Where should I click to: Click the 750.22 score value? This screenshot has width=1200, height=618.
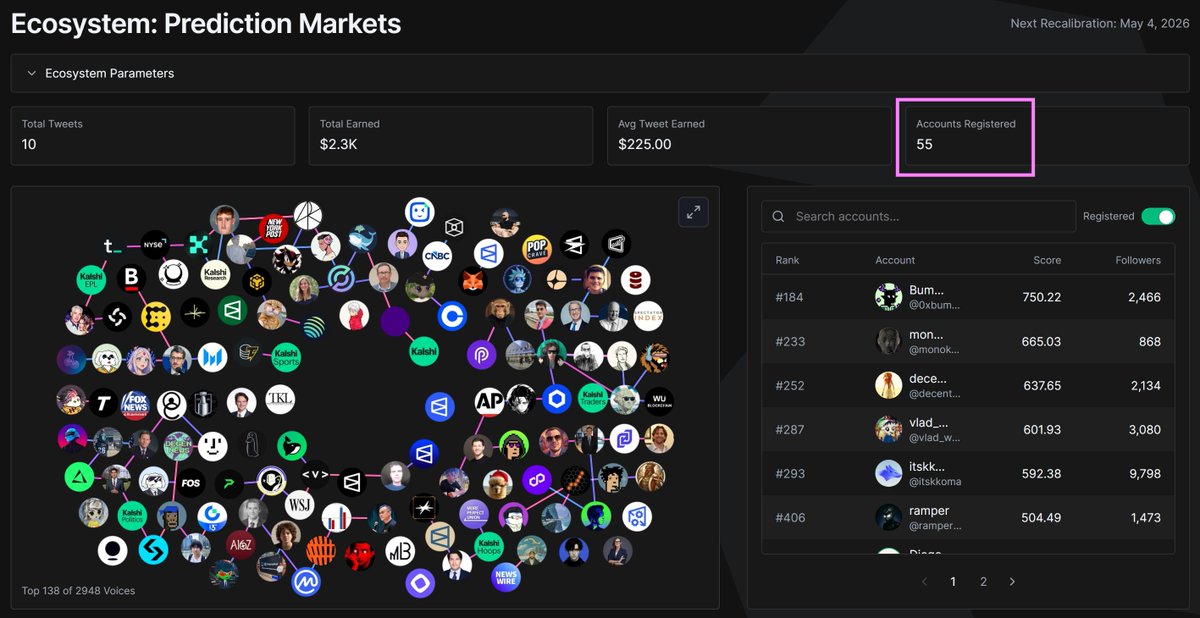(1041, 297)
